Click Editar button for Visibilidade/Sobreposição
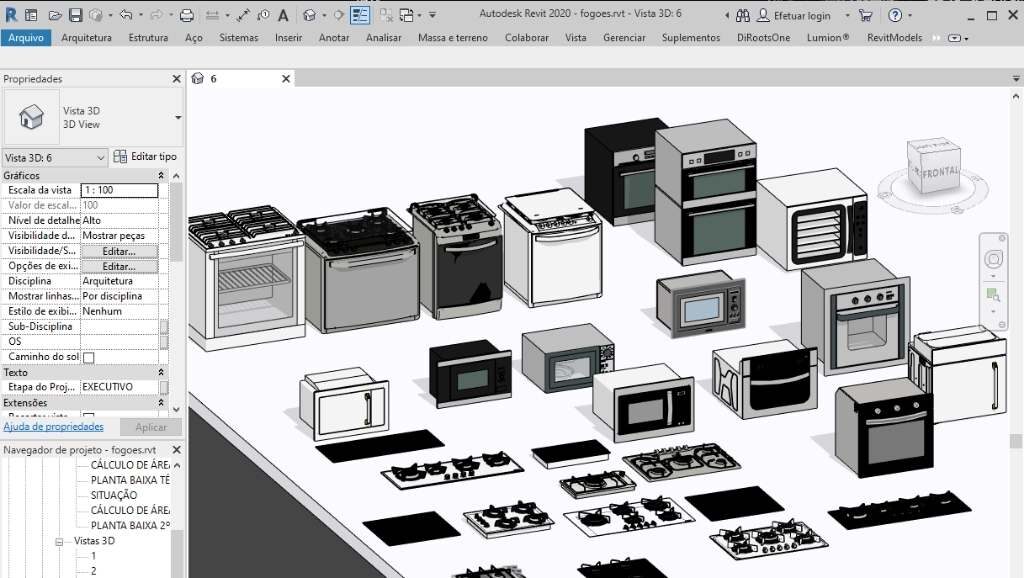This screenshot has height=578, width=1024. click(x=118, y=251)
